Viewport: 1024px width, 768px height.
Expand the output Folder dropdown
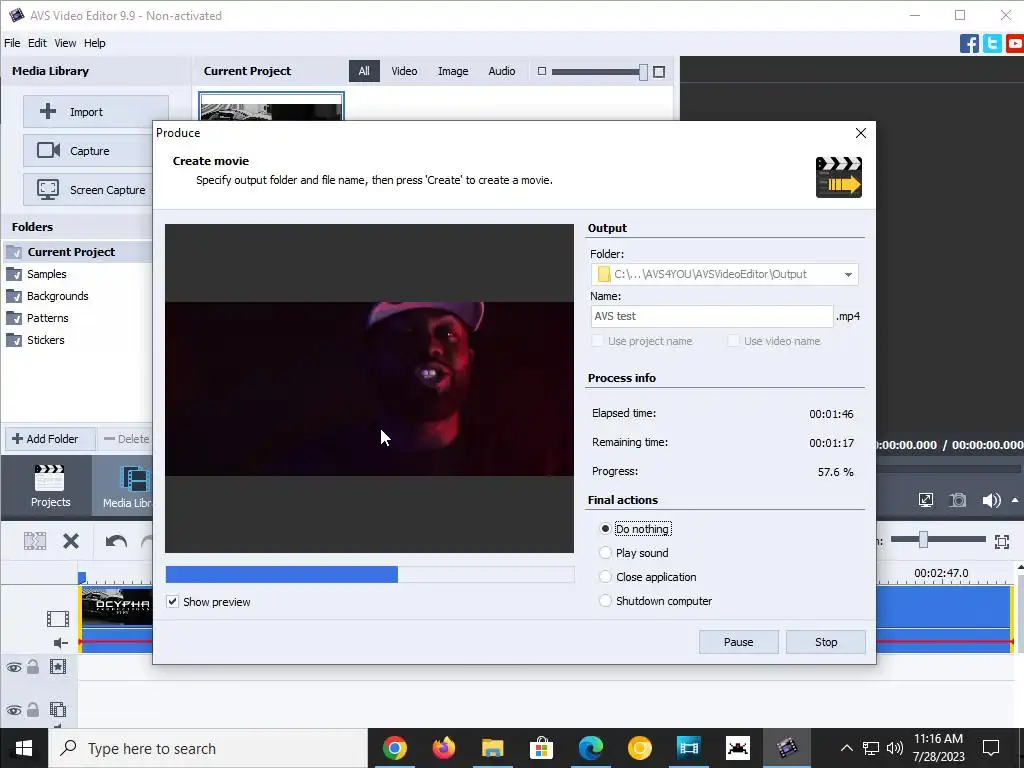click(848, 274)
